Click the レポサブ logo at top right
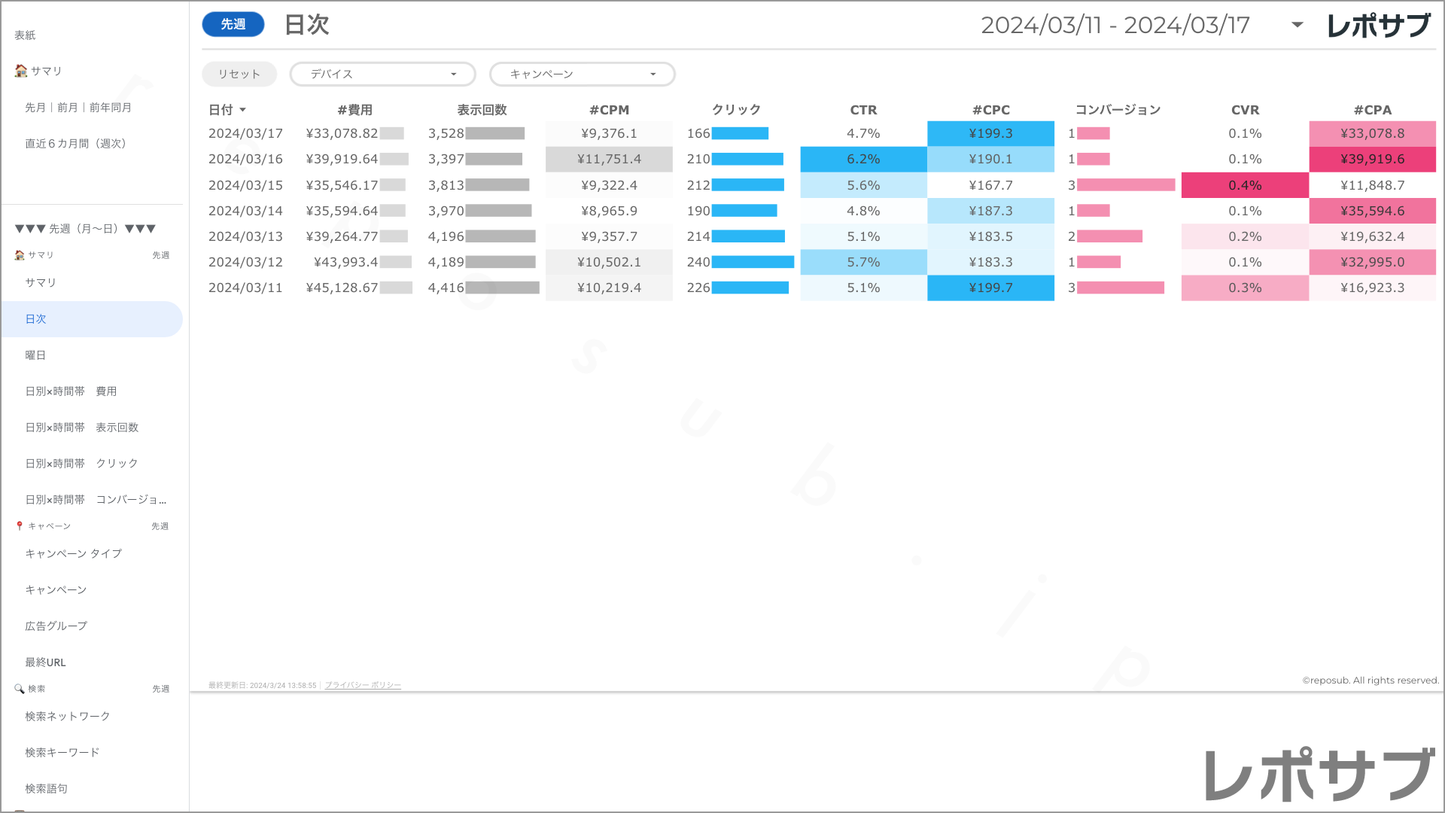 (1378, 26)
